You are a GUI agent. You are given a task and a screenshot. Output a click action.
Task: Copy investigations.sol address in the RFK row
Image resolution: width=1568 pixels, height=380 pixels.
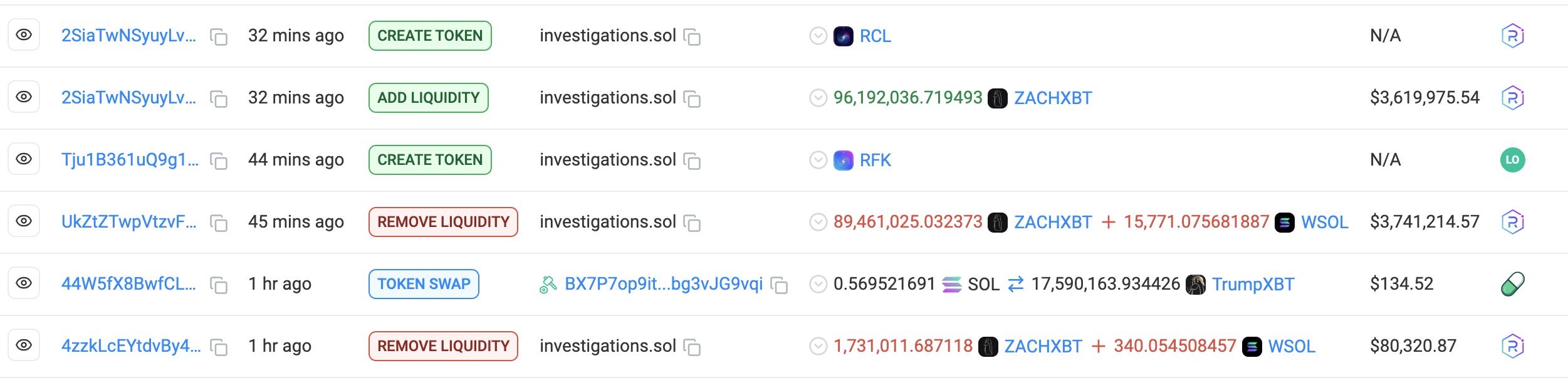692,161
